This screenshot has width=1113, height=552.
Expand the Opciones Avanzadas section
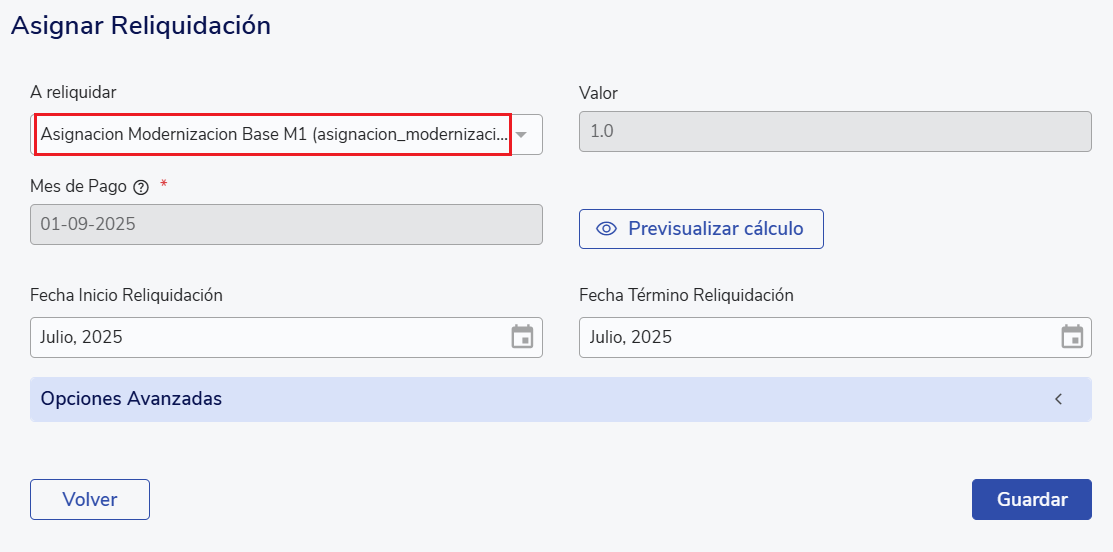pyautogui.click(x=131, y=399)
